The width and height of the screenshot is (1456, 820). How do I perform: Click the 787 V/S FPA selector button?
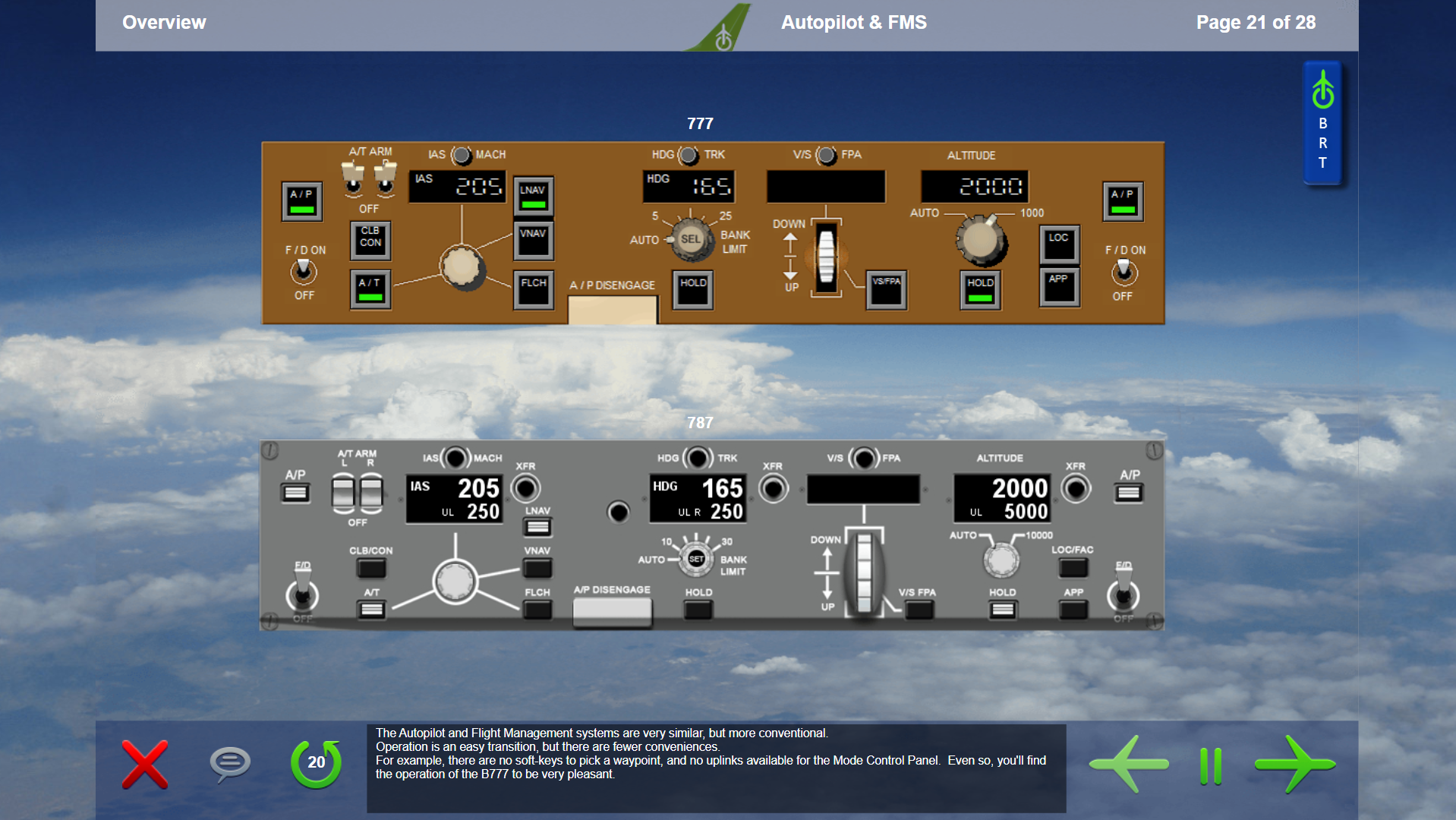[x=864, y=458]
